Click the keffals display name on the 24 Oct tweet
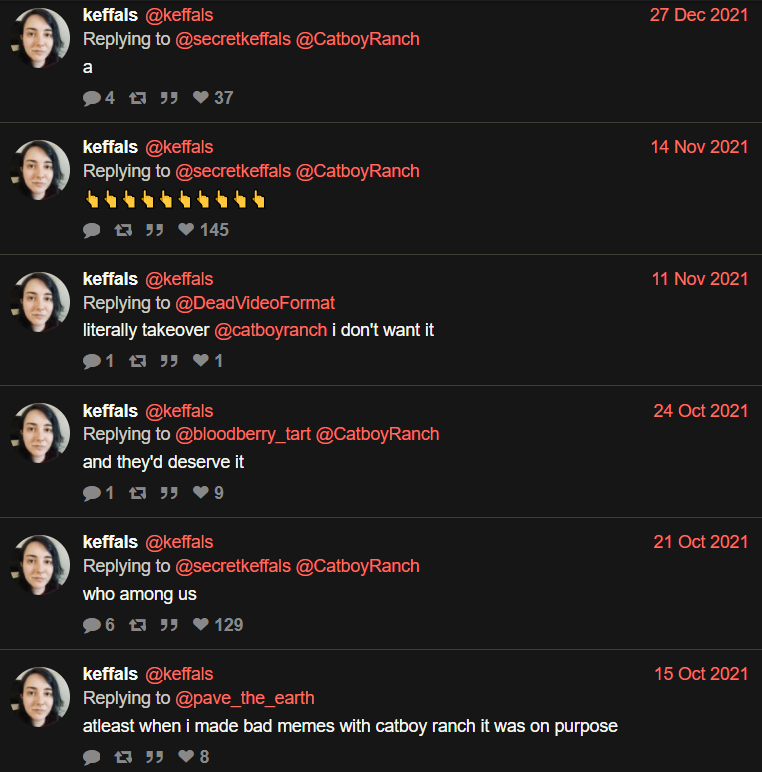Viewport: 762px width, 772px height. [x=110, y=411]
